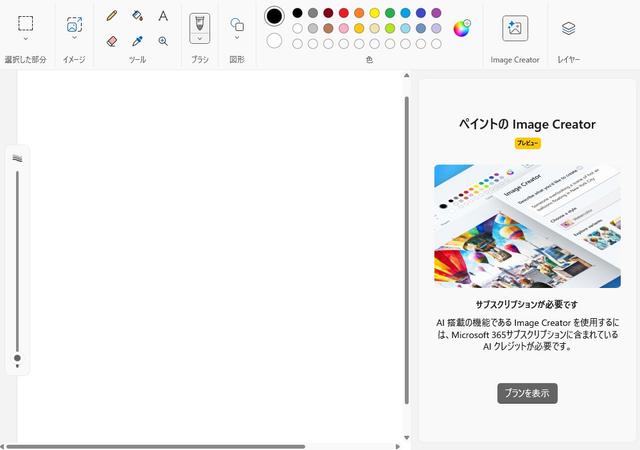Image resolution: width=640 pixels, height=450 pixels.
Task: Pick the black palette swatch
Action: pyautogui.click(x=298, y=13)
